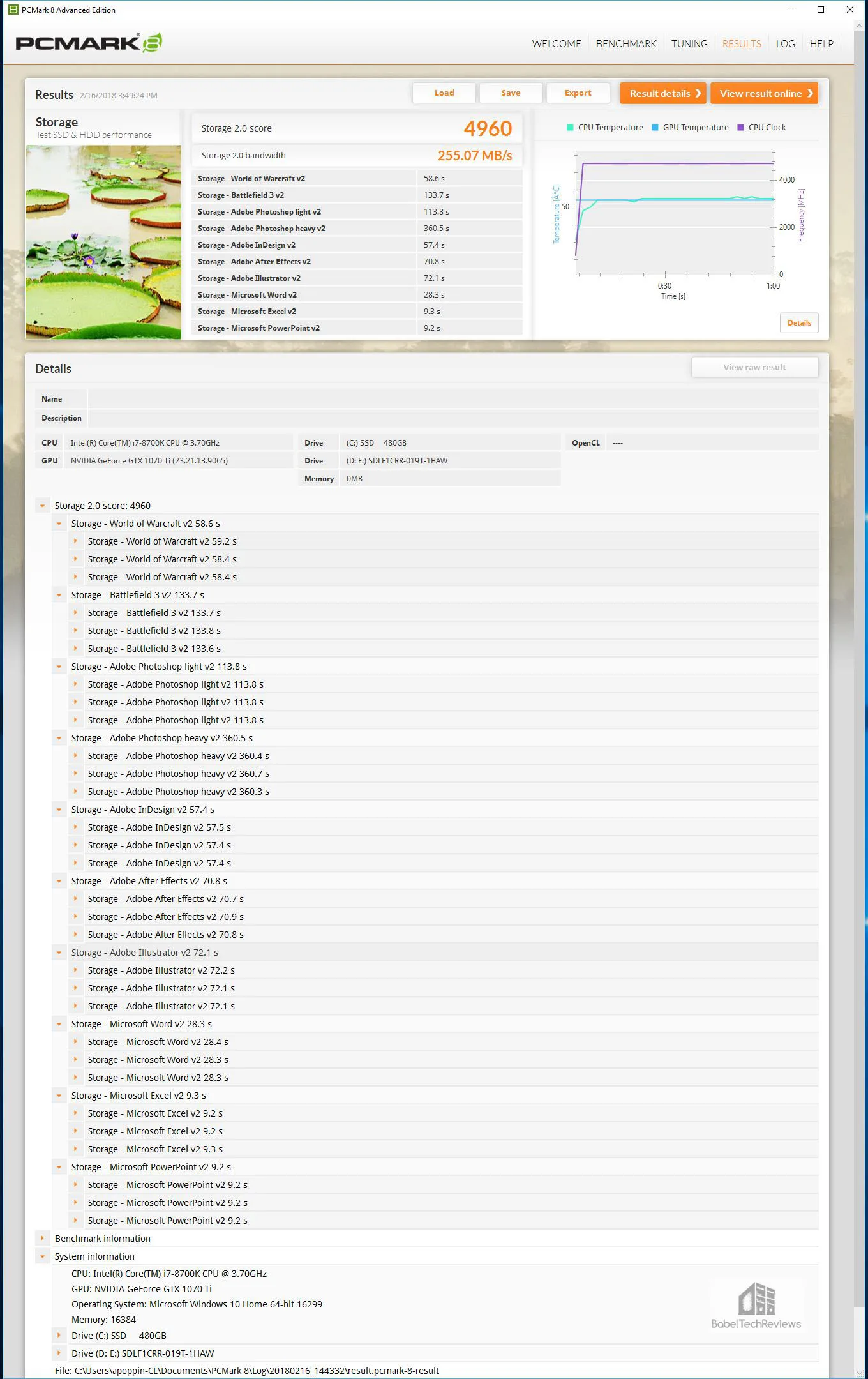Image resolution: width=868 pixels, height=1379 pixels.
Task: Open the HELP tab
Action: [821, 43]
